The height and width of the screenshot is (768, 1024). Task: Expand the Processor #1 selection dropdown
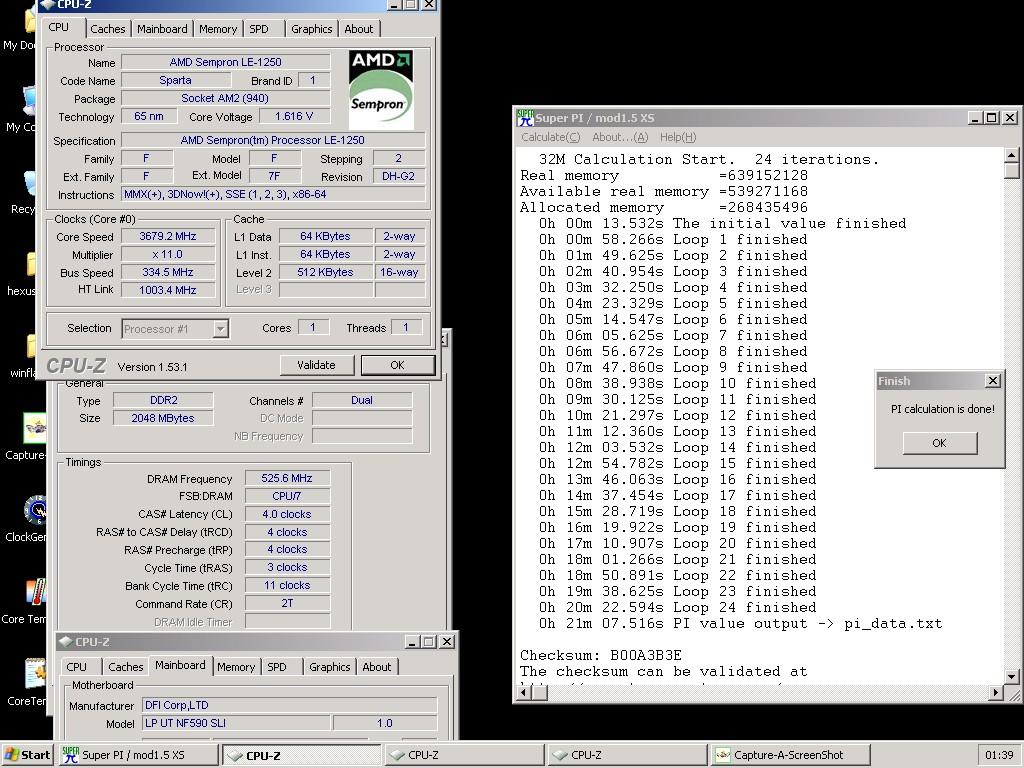click(x=220, y=328)
